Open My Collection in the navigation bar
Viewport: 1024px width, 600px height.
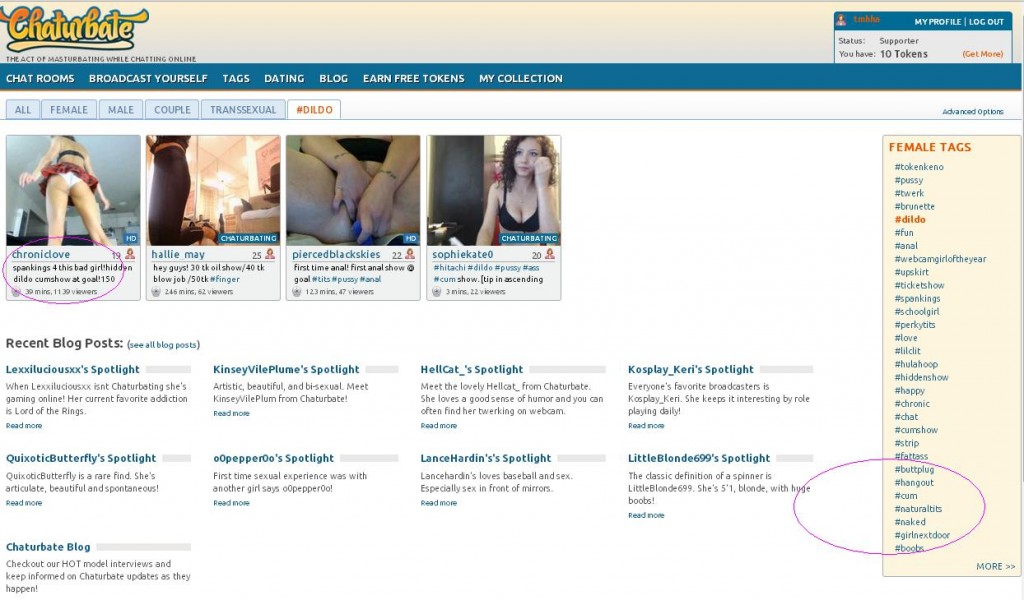click(520, 78)
